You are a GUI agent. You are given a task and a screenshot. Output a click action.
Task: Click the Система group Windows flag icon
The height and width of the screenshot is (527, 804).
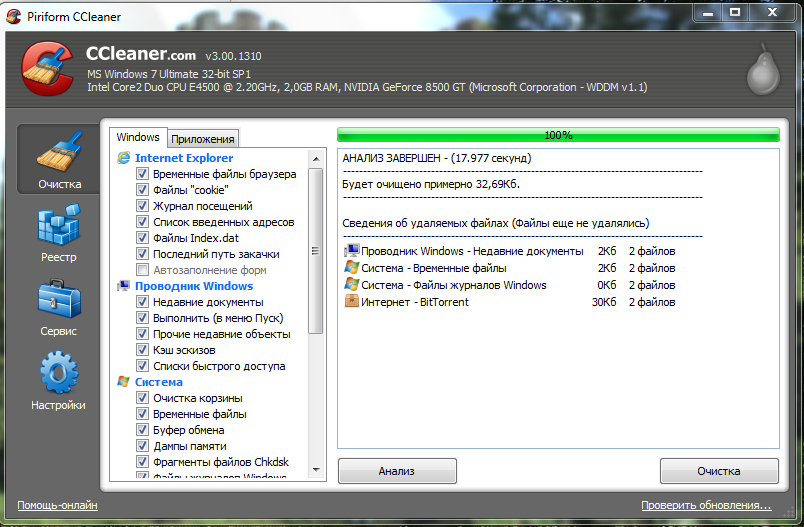click(124, 382)
